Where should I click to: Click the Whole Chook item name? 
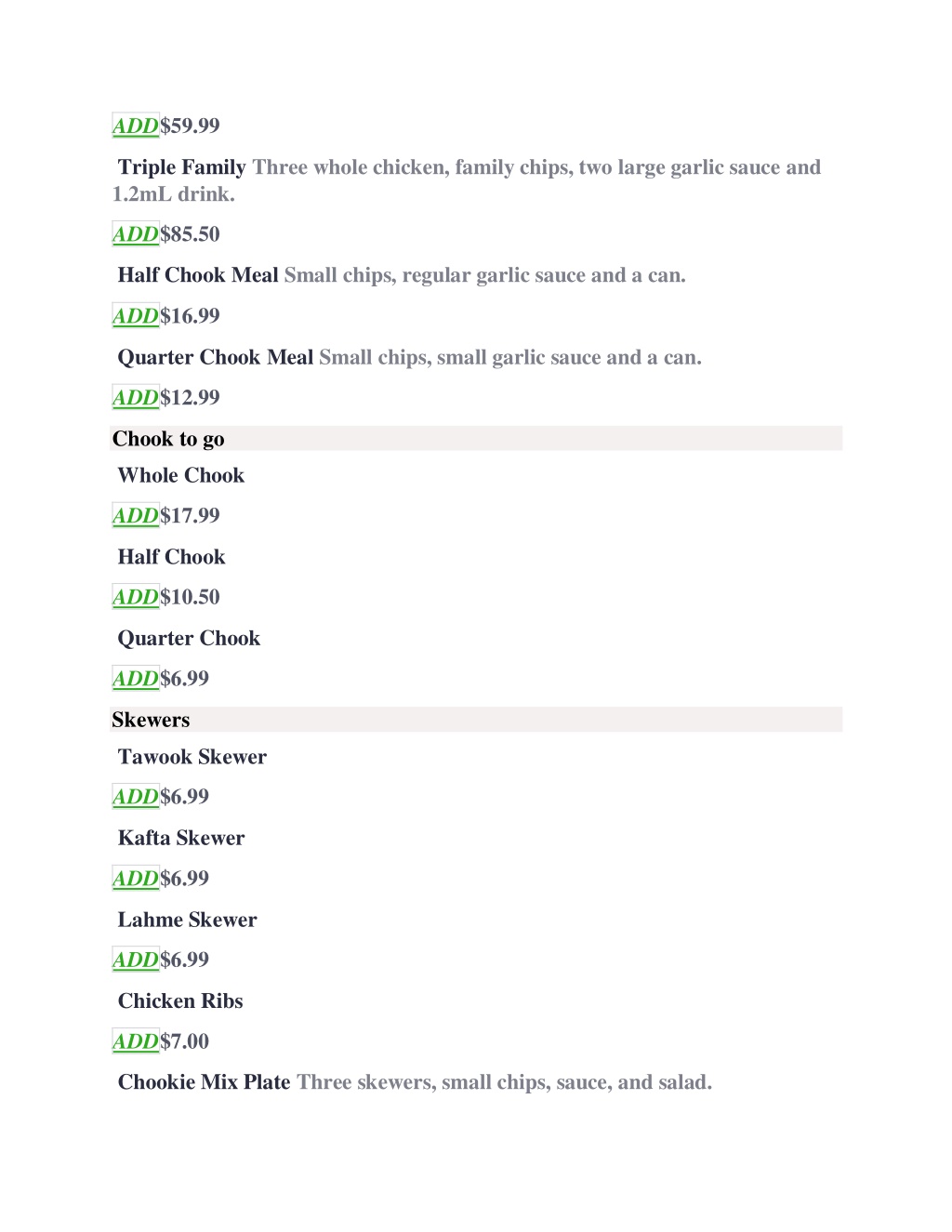click(181, 475)
